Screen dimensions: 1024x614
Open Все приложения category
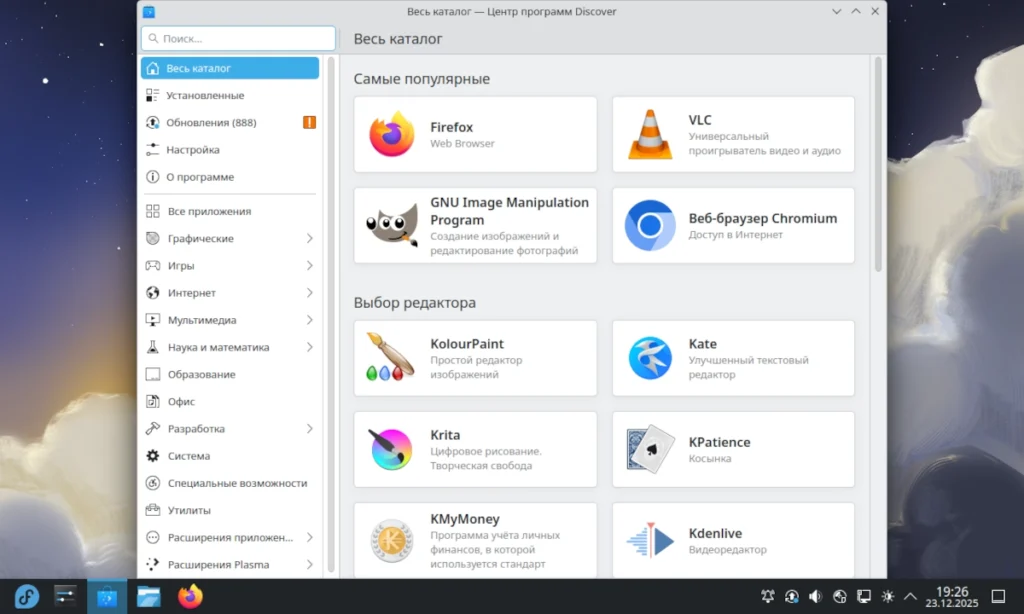click(x=230, y=212)
